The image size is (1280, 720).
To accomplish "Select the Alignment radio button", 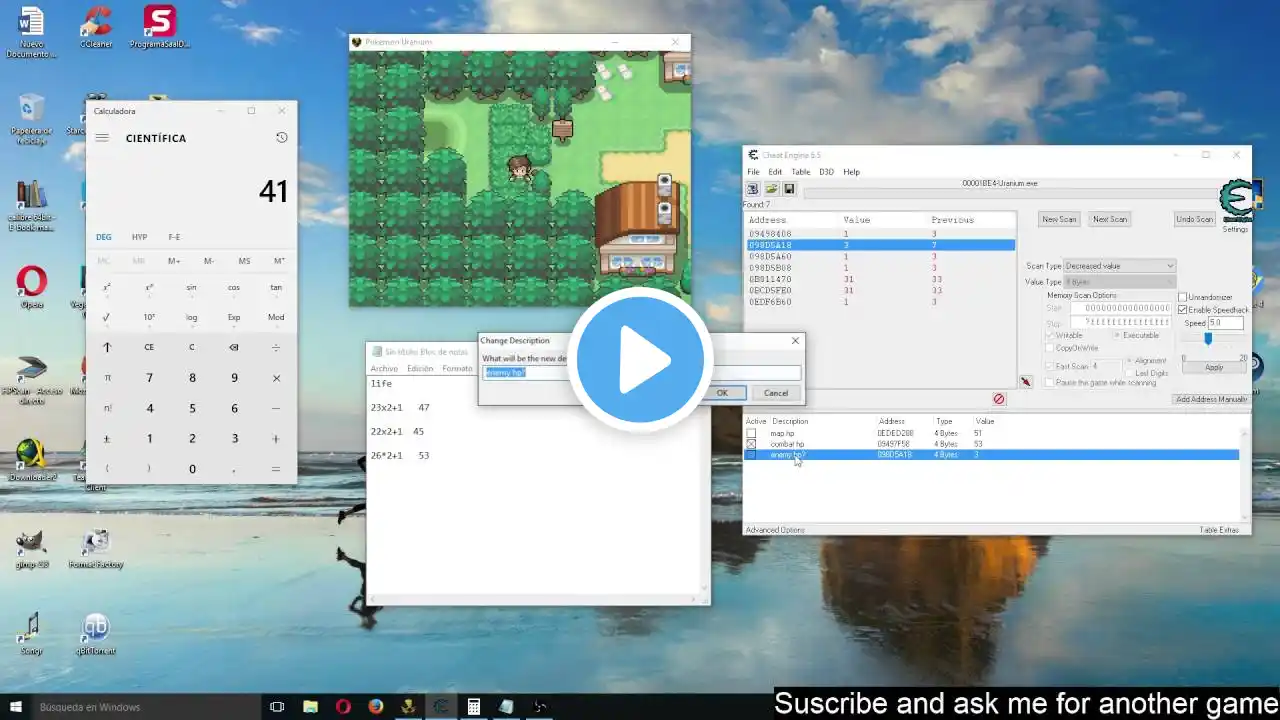I will [1129, 360].
